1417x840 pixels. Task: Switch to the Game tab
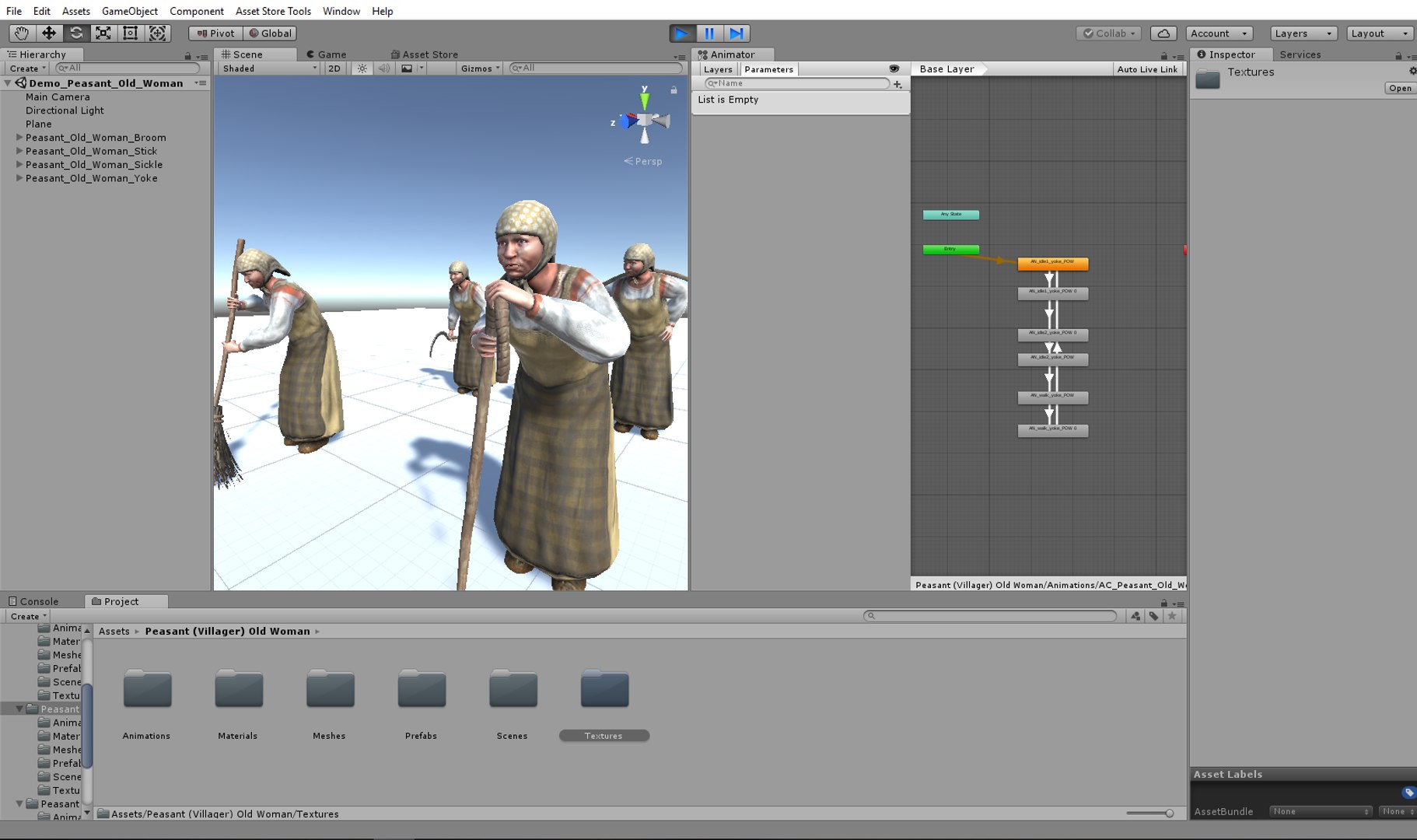coord(327,54)
